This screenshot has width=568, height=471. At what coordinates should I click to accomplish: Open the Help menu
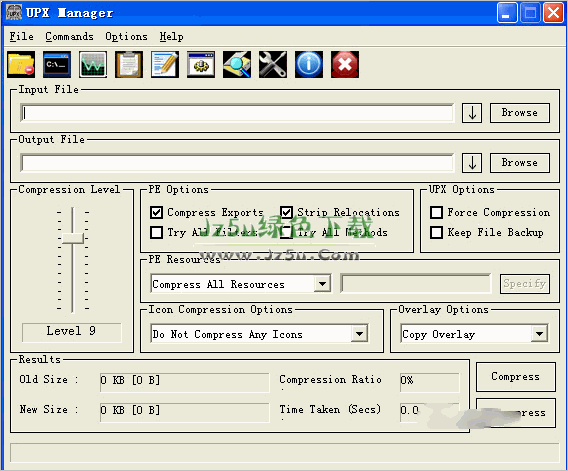click(171, 36)
